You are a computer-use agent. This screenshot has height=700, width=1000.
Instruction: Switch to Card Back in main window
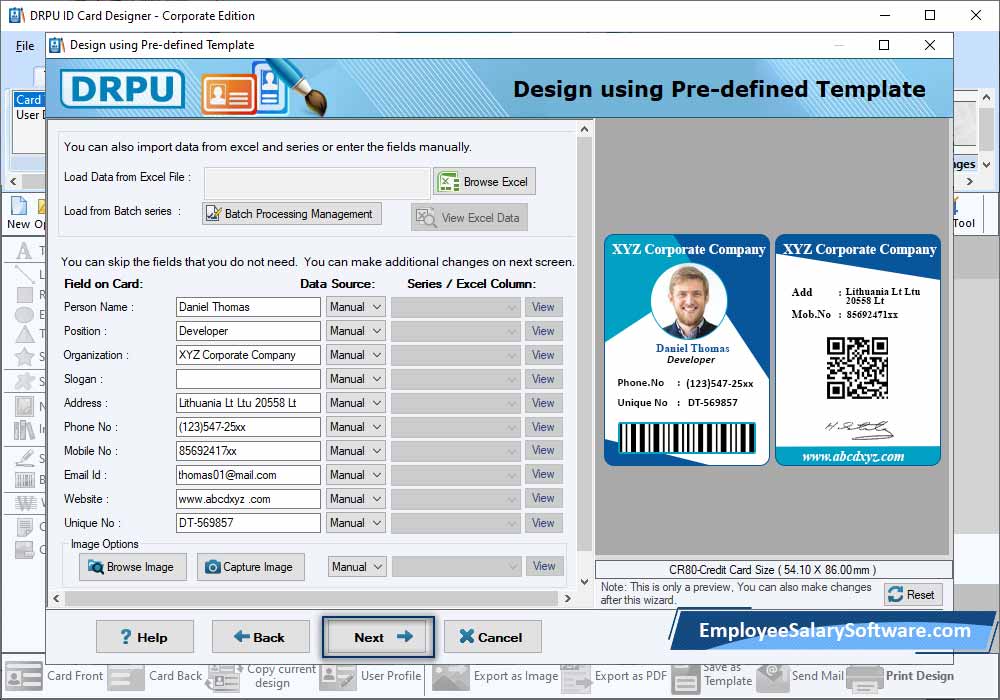click(x=155, y=676)
